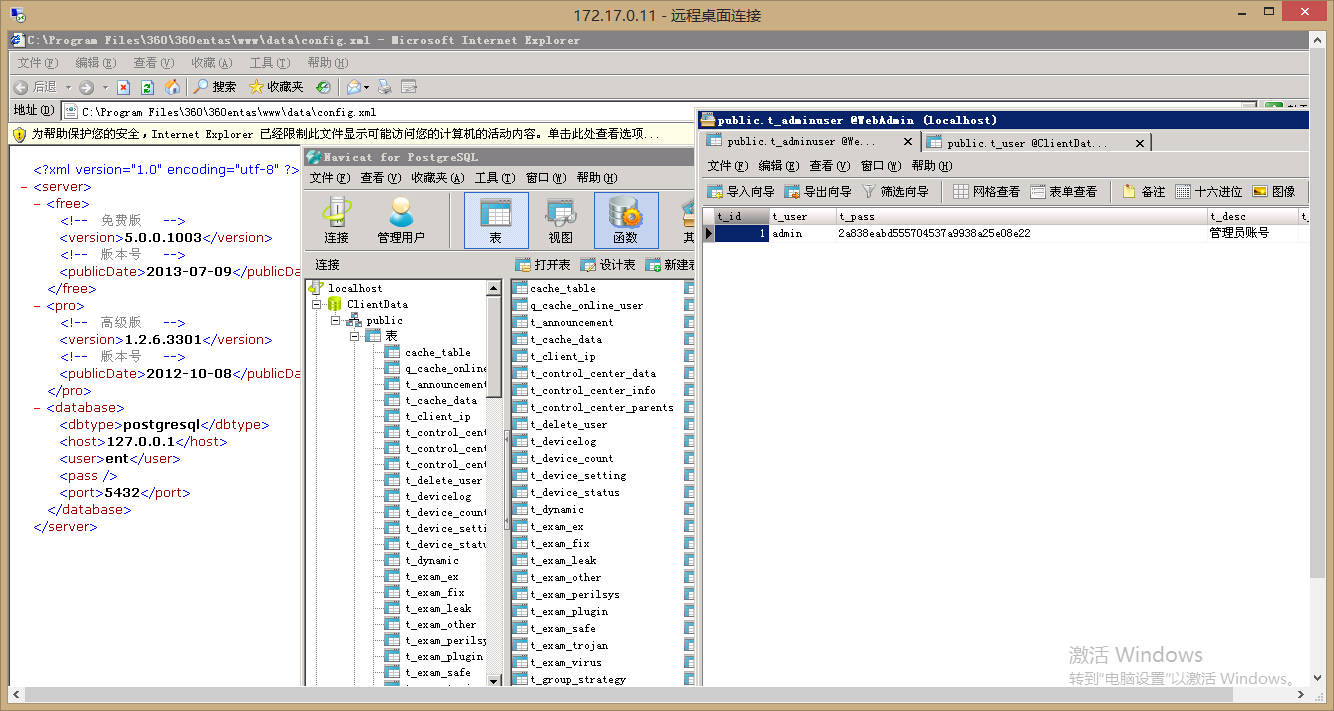The height and width of the screenshot is (711, 1334).
Task: Open Navicat 收藏夹(A) menu
Action: (x=437, y=178)
